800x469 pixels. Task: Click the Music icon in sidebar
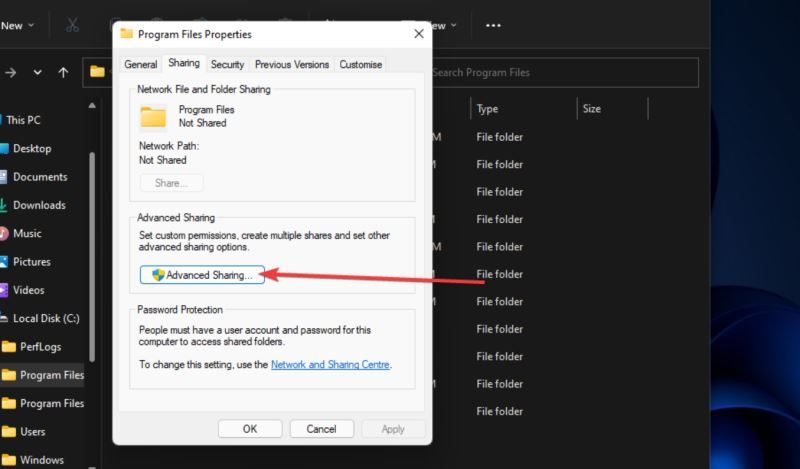pos(4,233)
